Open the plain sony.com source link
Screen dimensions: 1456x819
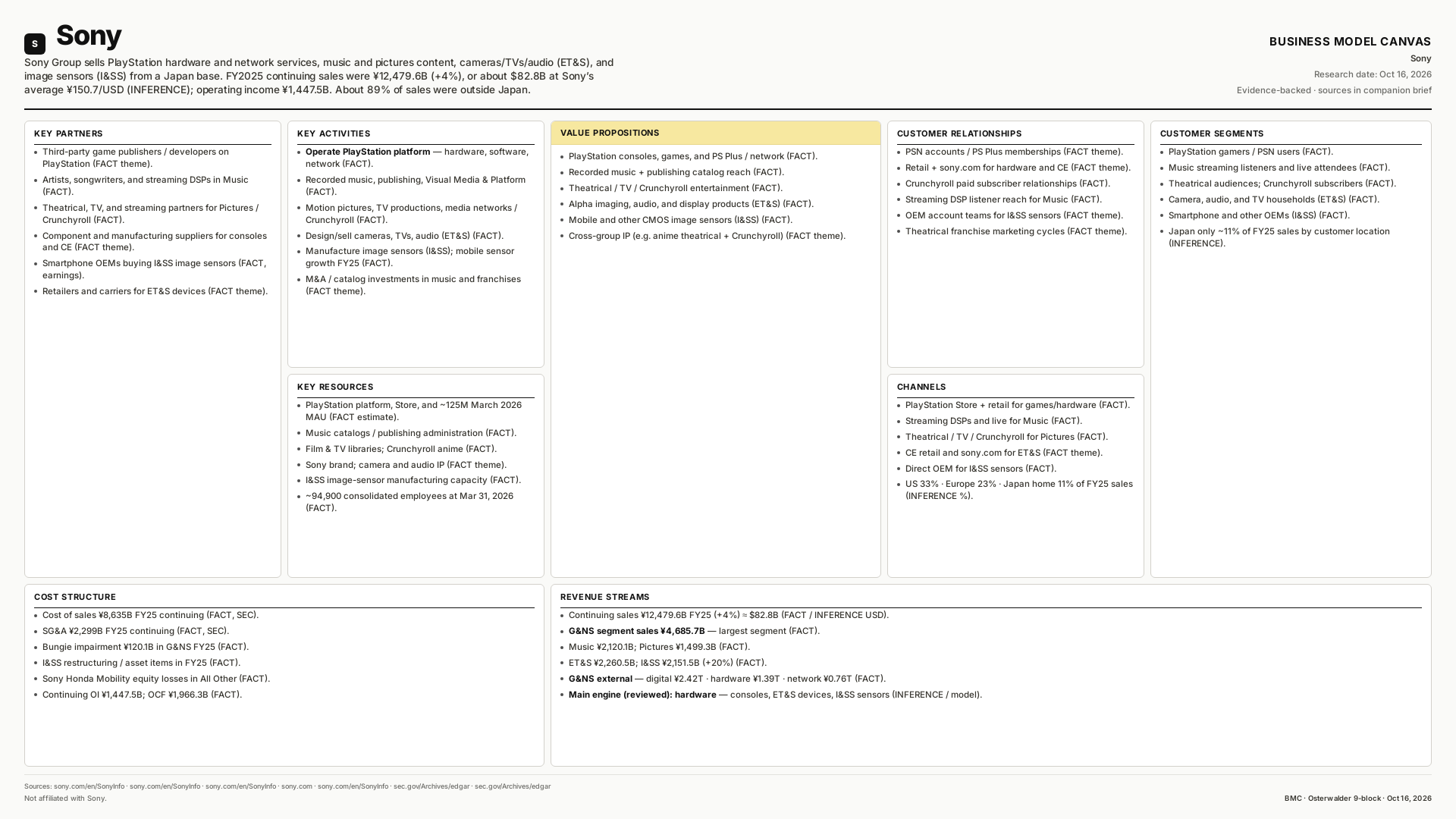pos(297,786)
